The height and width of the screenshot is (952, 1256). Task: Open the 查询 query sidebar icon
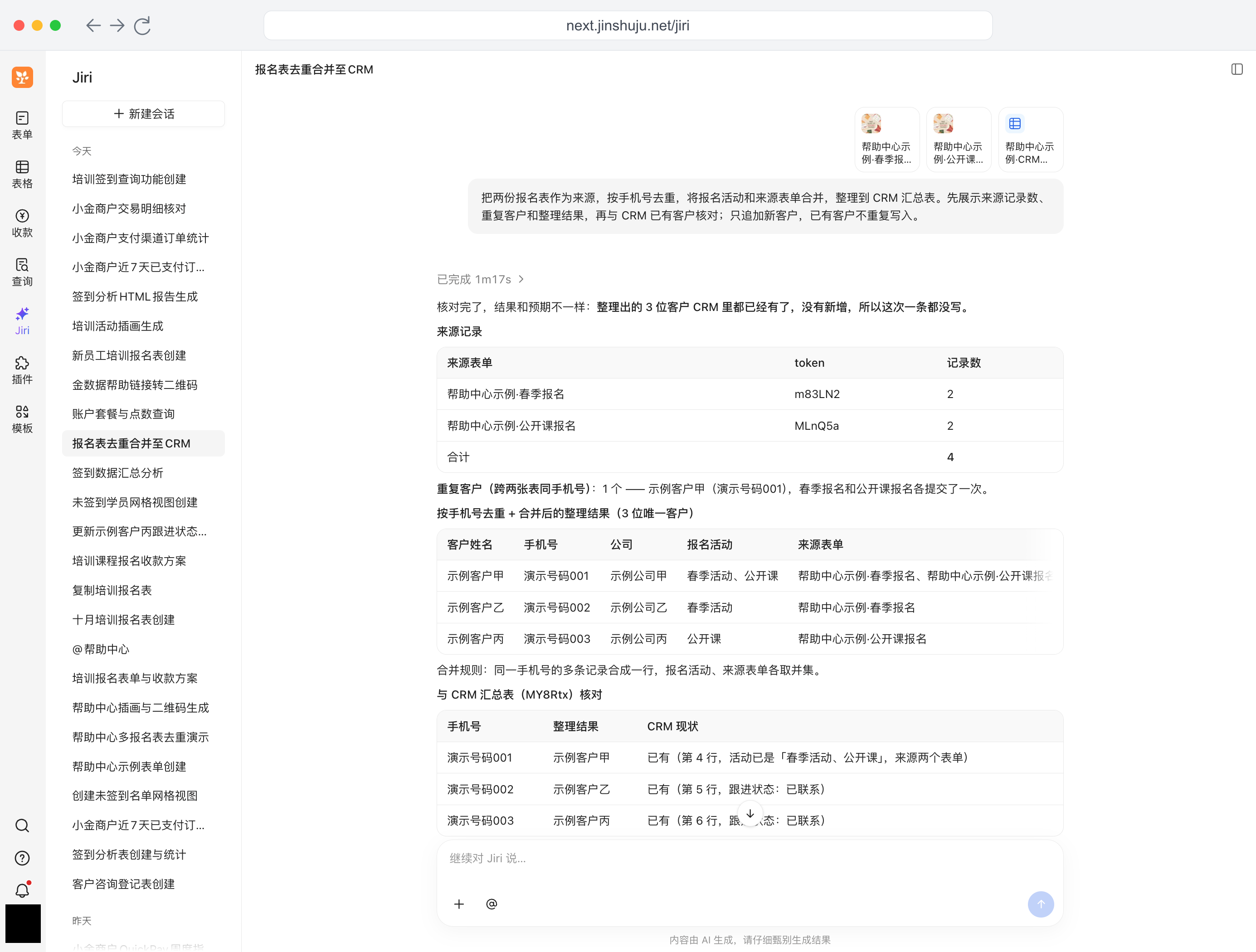click(x=22, y=272)
